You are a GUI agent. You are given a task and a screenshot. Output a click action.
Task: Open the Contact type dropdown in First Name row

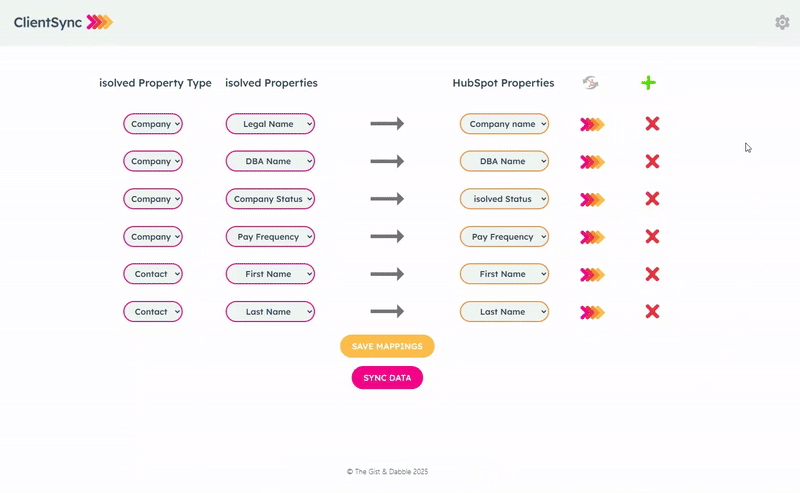[x=153, y=274]
